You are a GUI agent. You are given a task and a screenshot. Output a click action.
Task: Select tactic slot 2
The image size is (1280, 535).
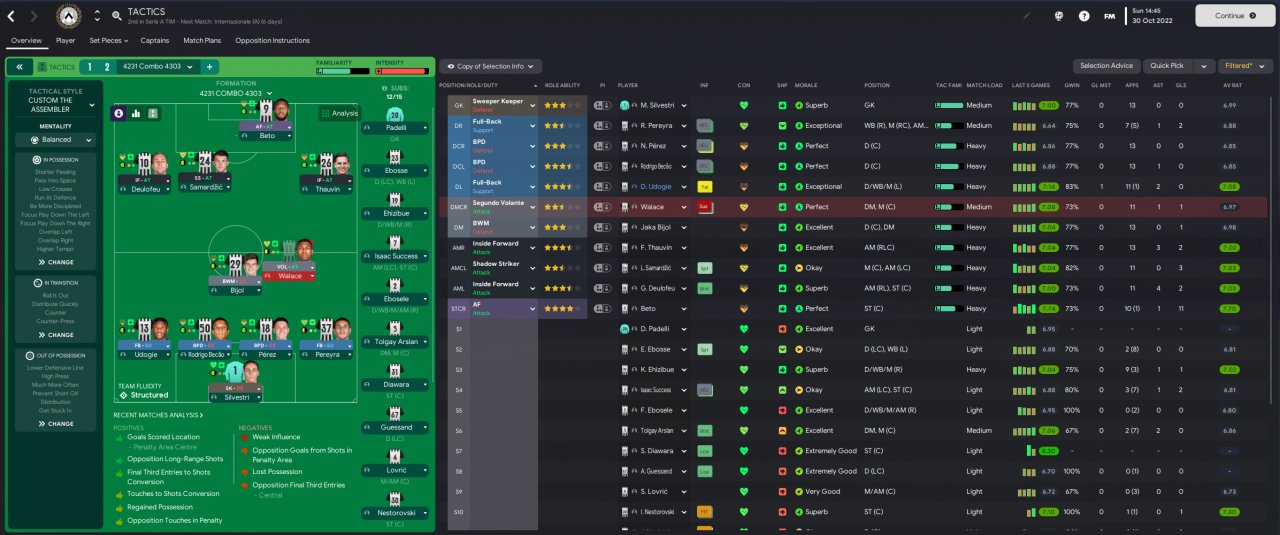pos(106,67)
